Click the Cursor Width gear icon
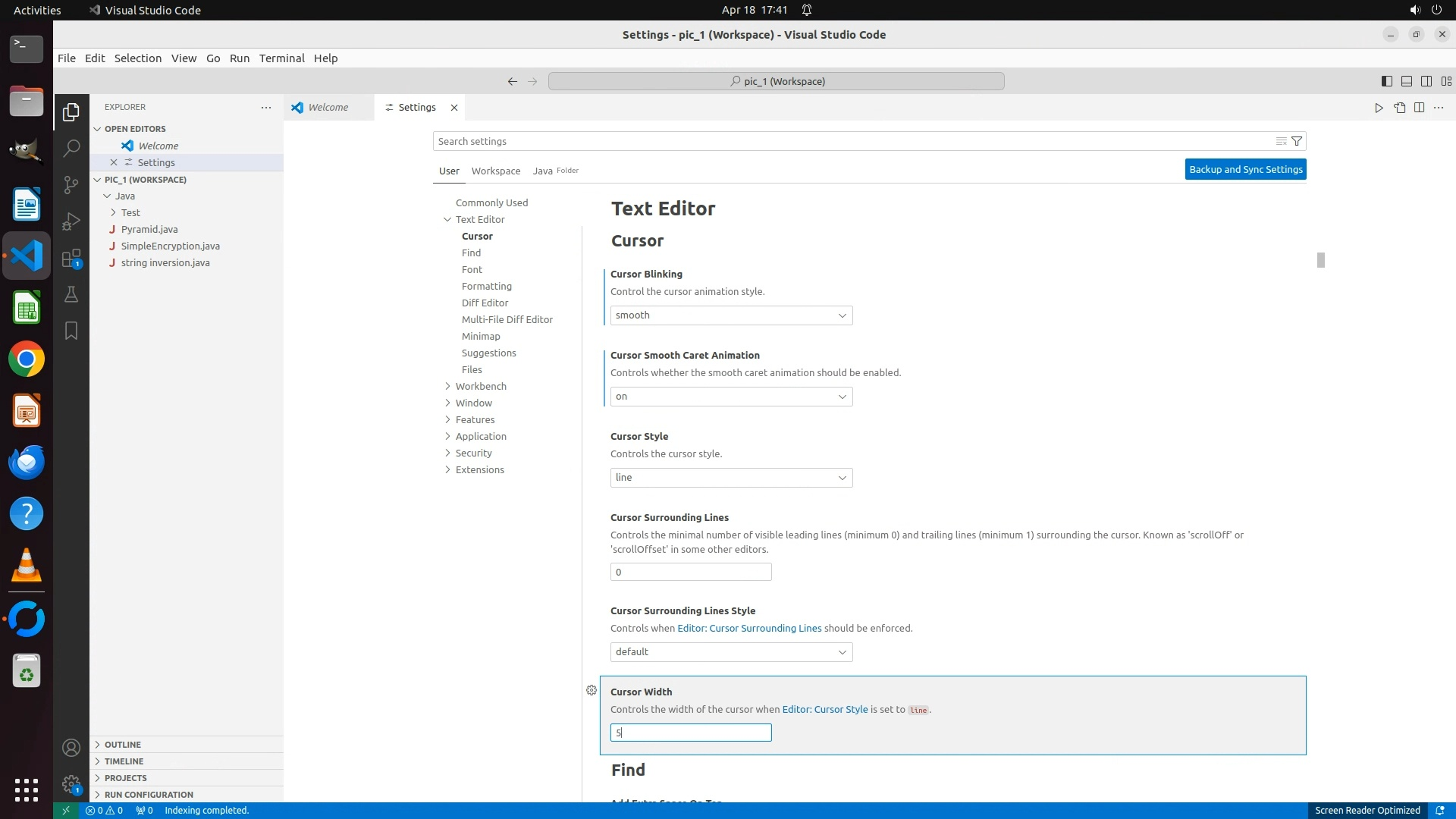Viewport: 1456px width, 819px height. (x=591, y=690)
